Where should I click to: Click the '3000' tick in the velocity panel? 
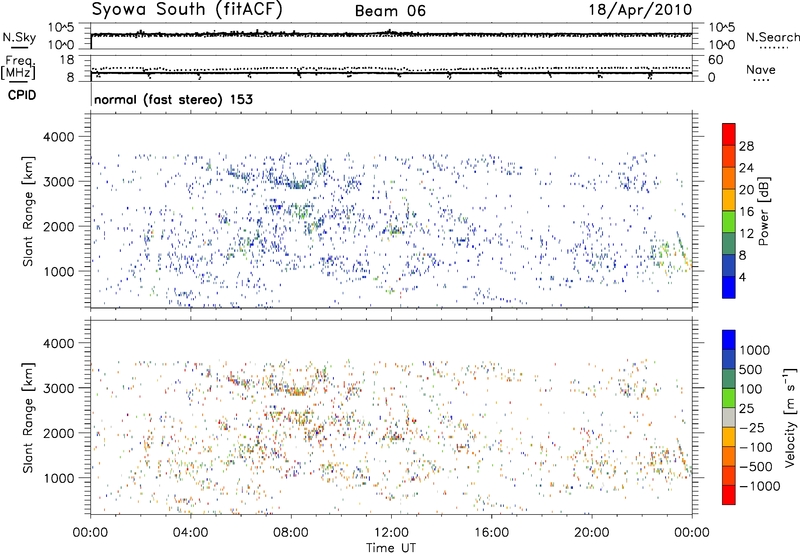tap(58, 388)
